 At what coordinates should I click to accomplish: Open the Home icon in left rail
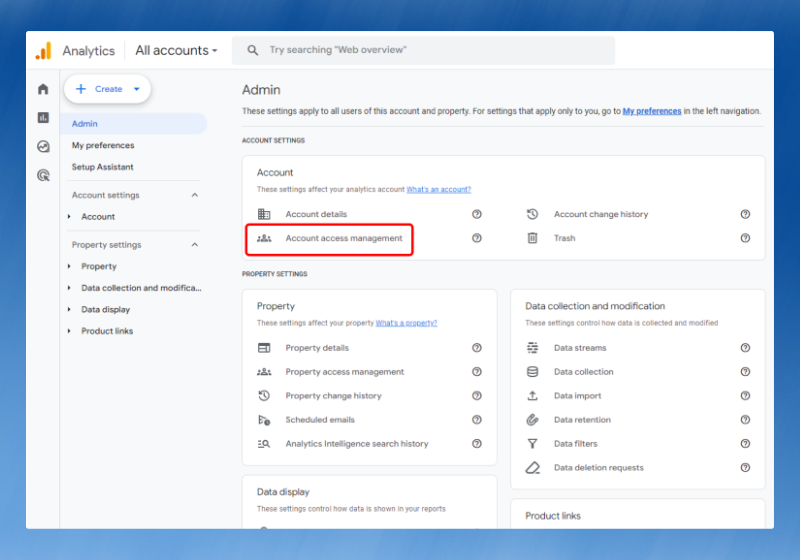pyautogui.click(x=43, y=89)
